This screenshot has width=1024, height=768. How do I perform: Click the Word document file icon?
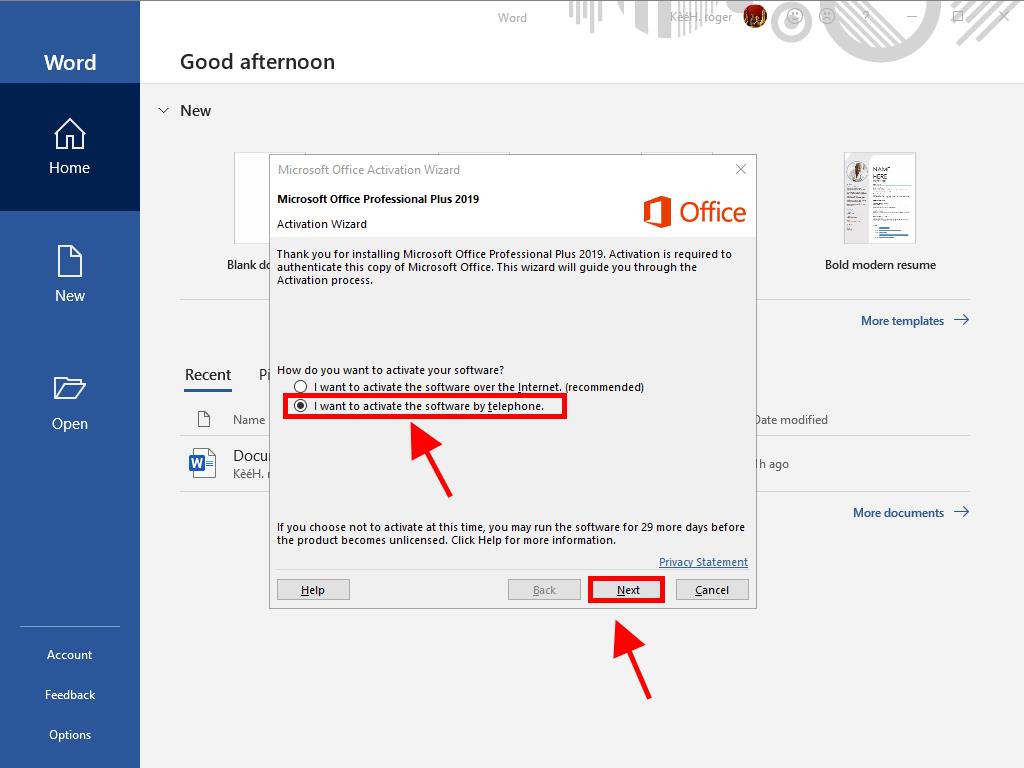(202, 463)
